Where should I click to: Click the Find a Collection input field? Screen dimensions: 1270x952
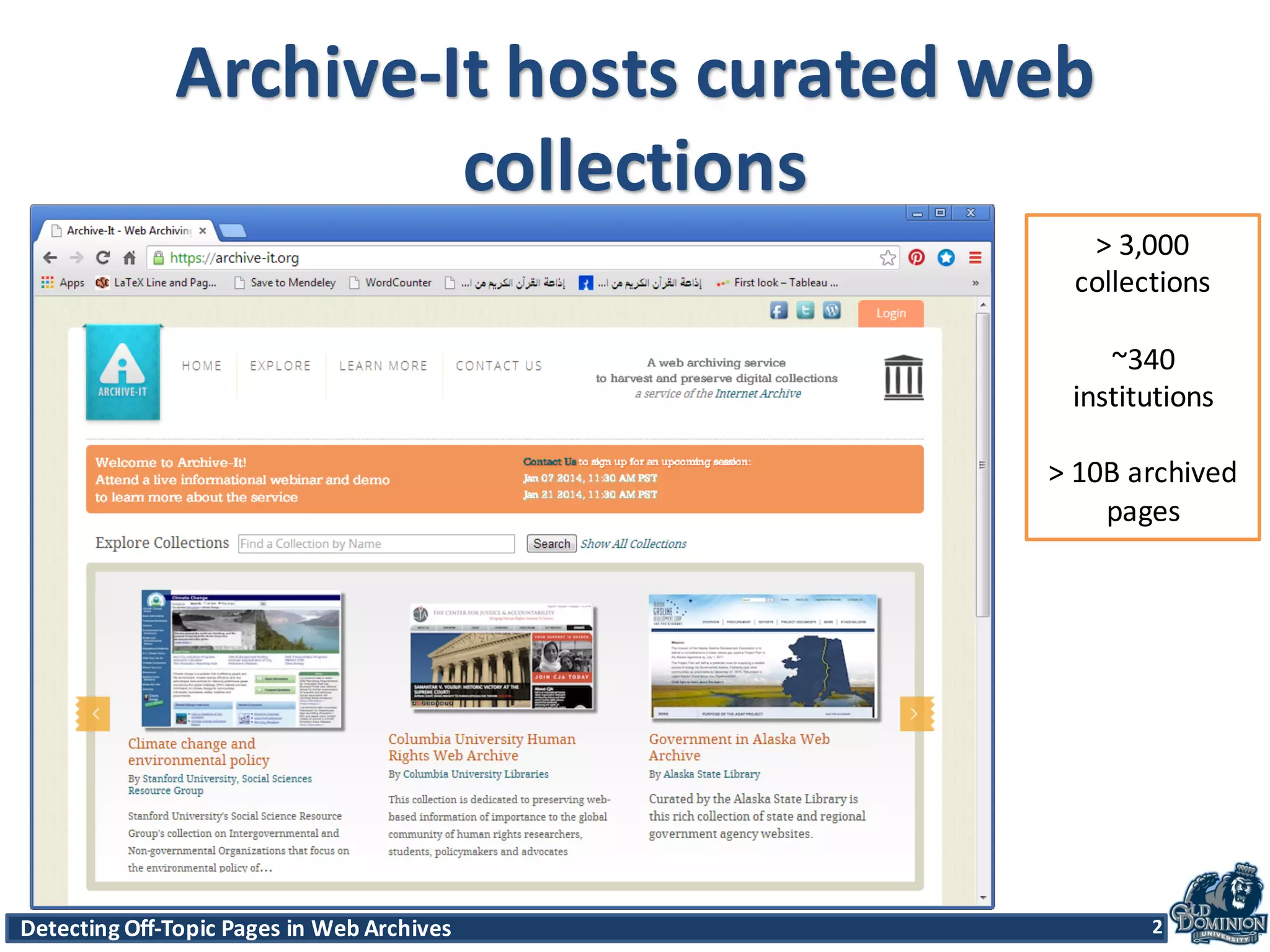376,544
